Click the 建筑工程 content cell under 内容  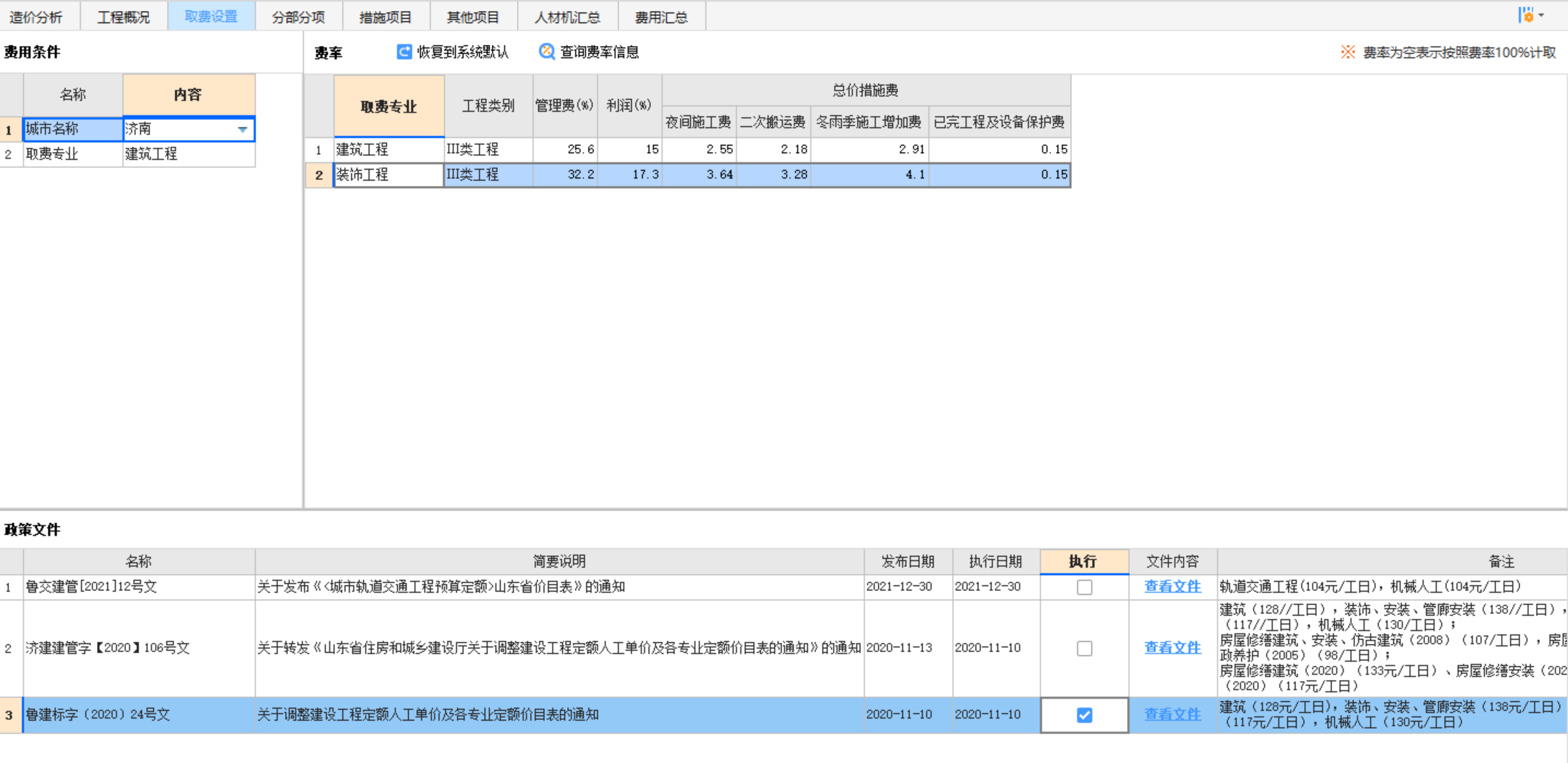[x=189, y=154]
